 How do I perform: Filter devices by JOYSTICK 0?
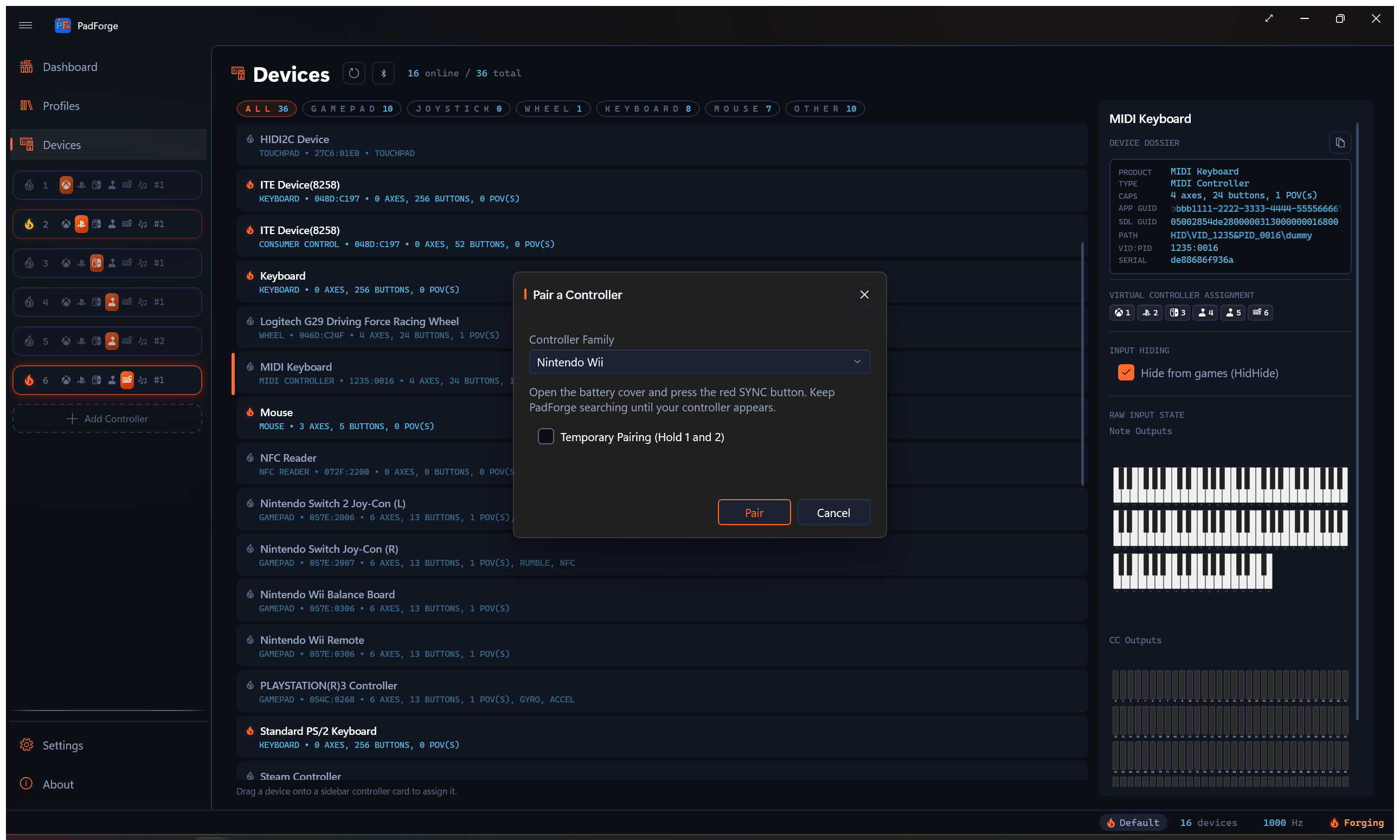click(459, 109)
